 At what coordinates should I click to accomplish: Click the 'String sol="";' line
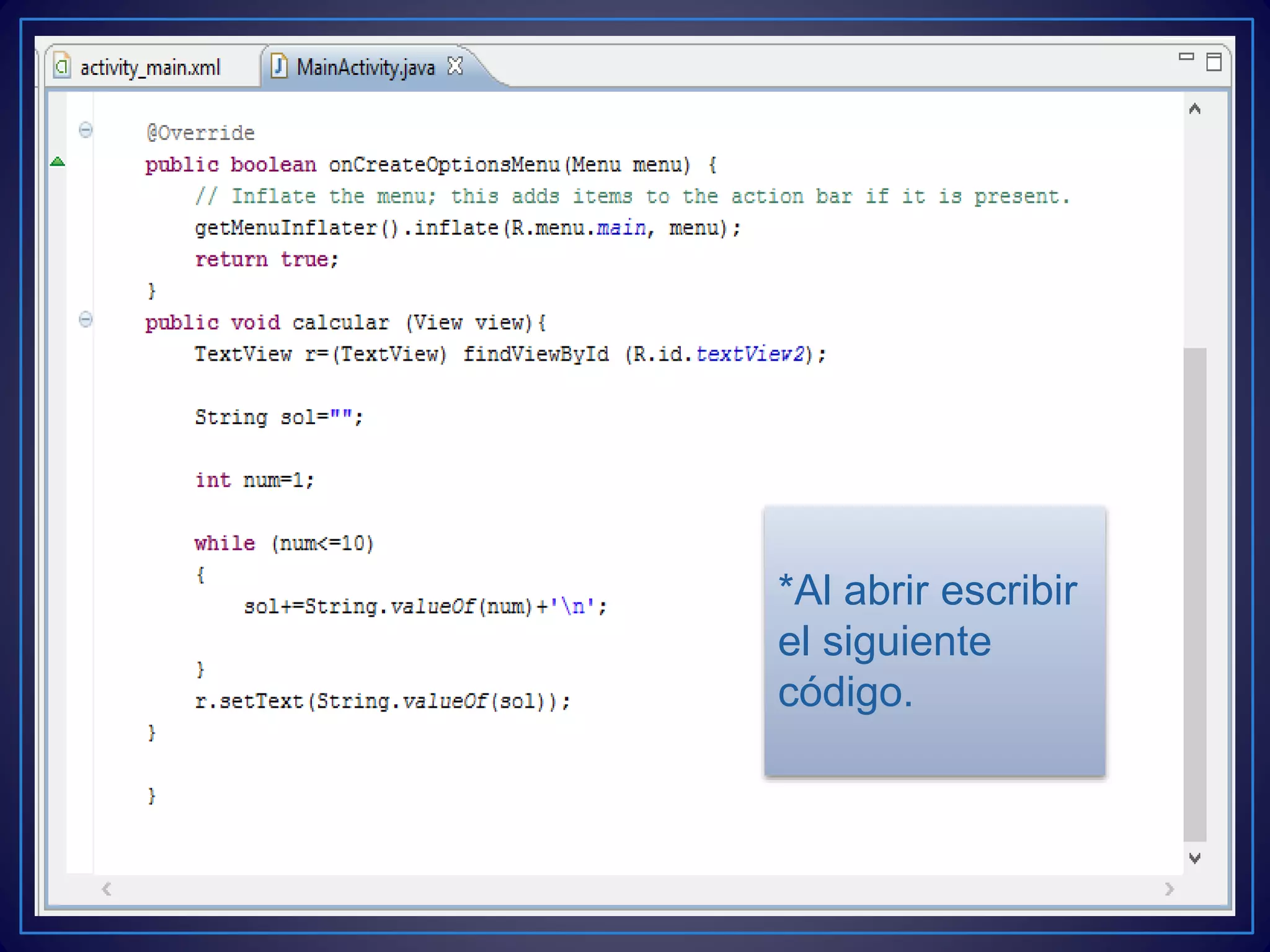coord(279,418)
